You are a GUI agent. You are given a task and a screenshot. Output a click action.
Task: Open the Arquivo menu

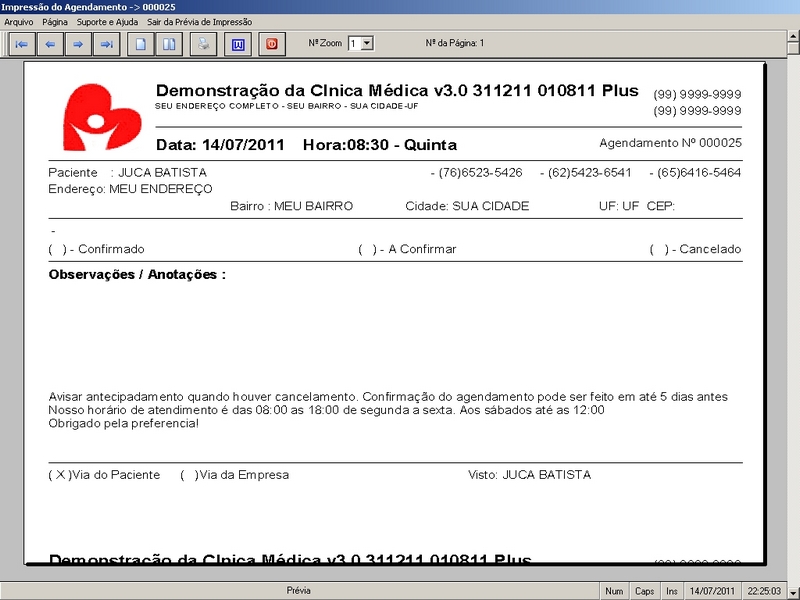pos(19,22)
